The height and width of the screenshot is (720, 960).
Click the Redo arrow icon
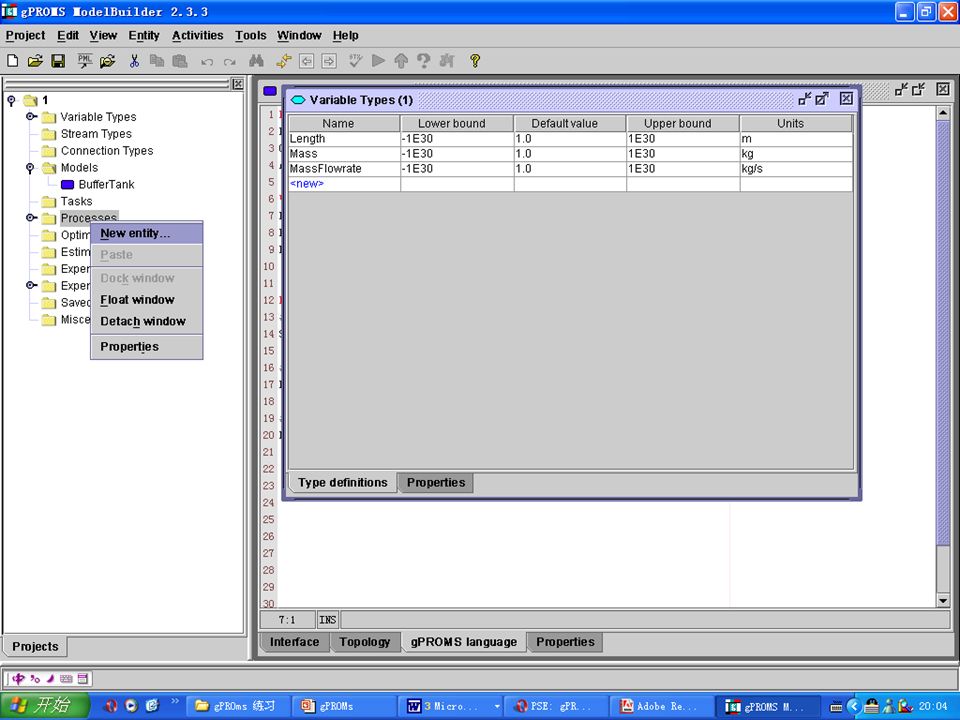click(230, 61)
